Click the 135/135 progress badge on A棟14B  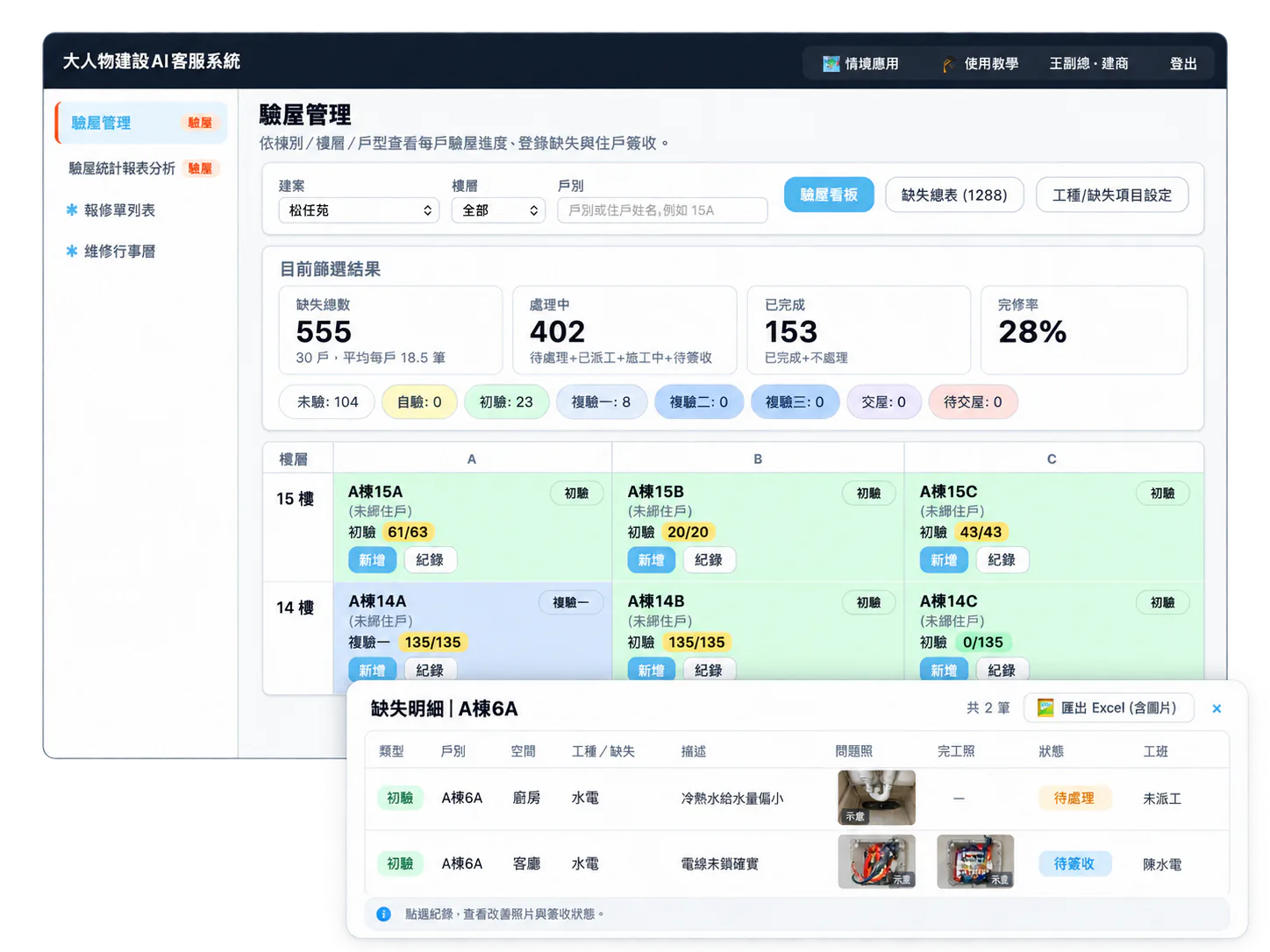click(696, 643)
